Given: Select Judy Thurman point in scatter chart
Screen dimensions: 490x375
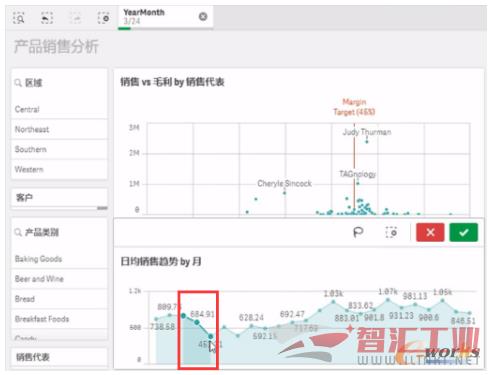Looking at the screenshot, I should [367, 141].
